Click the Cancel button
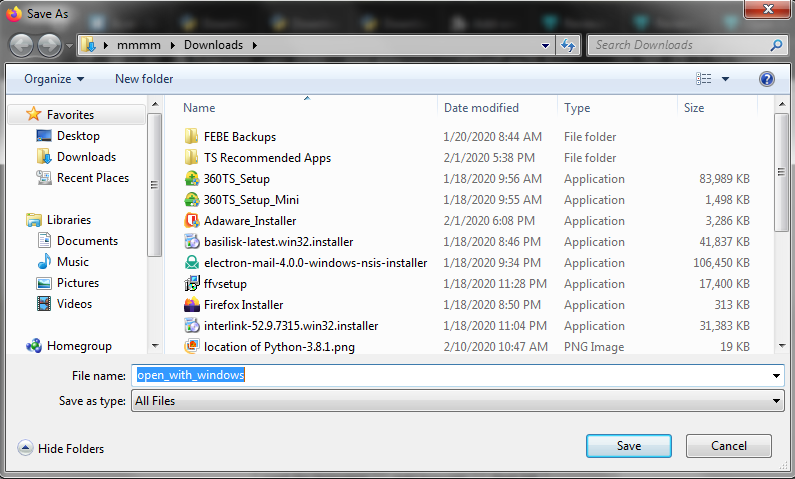 click(x=729, y=446)
